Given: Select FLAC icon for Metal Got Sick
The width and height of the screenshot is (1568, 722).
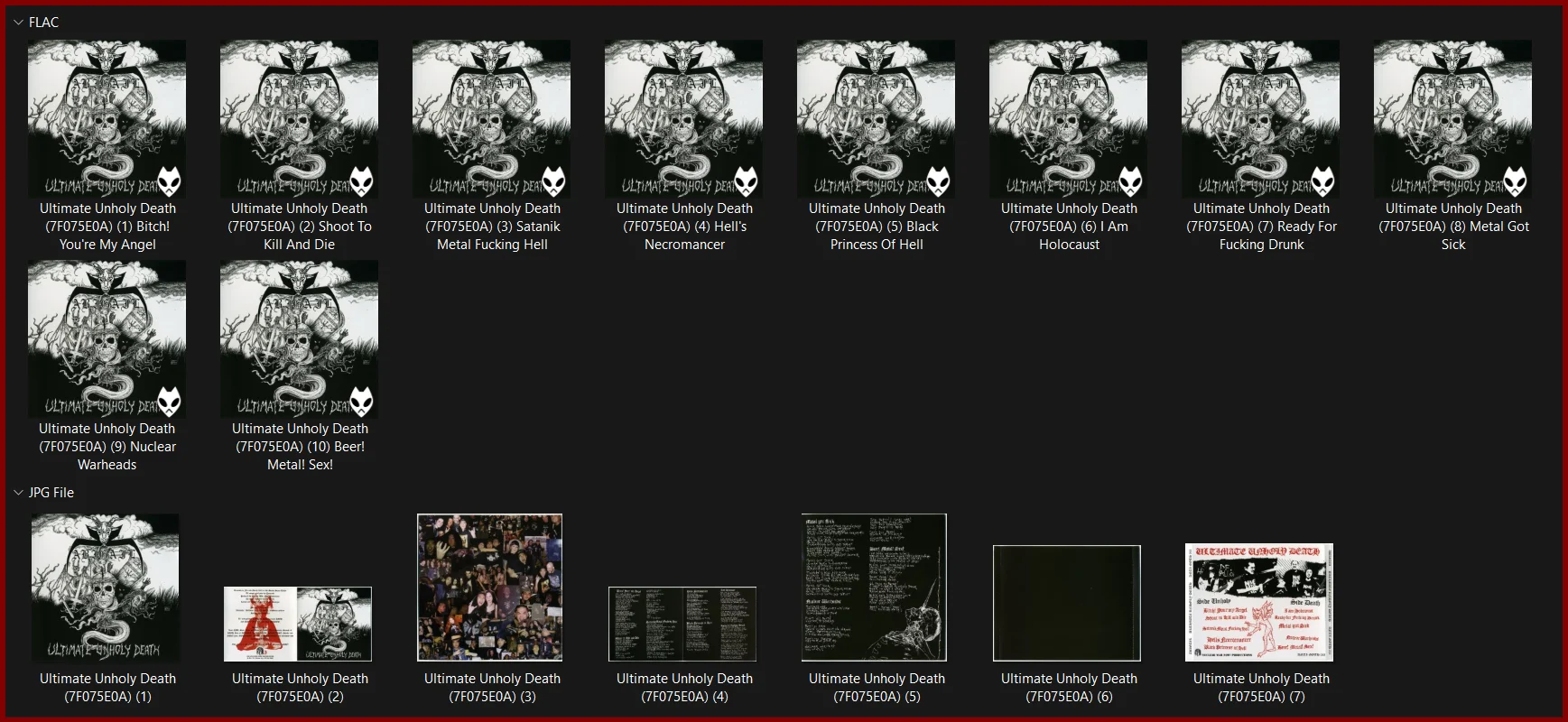Looking at the screenshot, I should [x=1452, y=118].
